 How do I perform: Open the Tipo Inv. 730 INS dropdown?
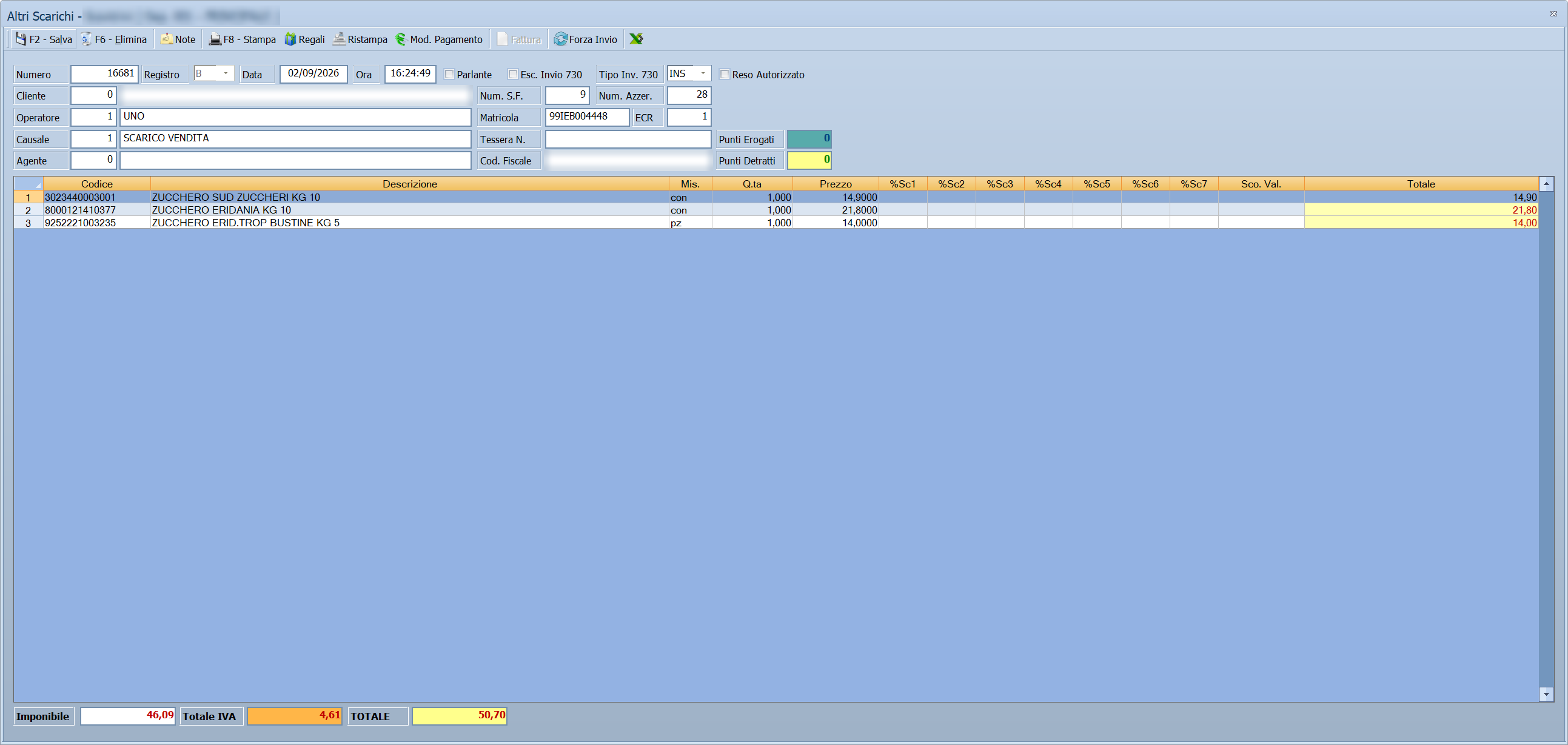[703, 73]
